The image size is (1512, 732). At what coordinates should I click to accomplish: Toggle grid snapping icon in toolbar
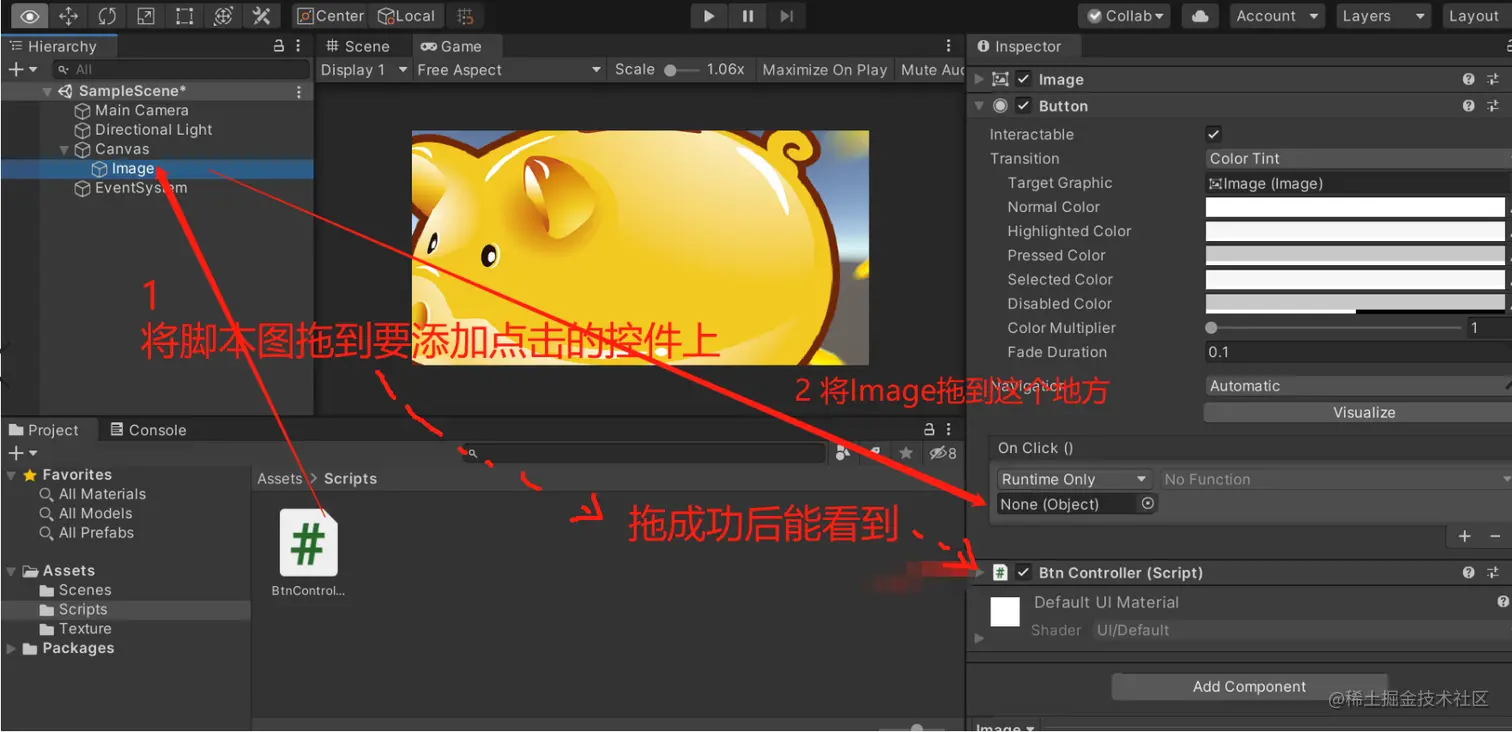[x=464, y=16]
